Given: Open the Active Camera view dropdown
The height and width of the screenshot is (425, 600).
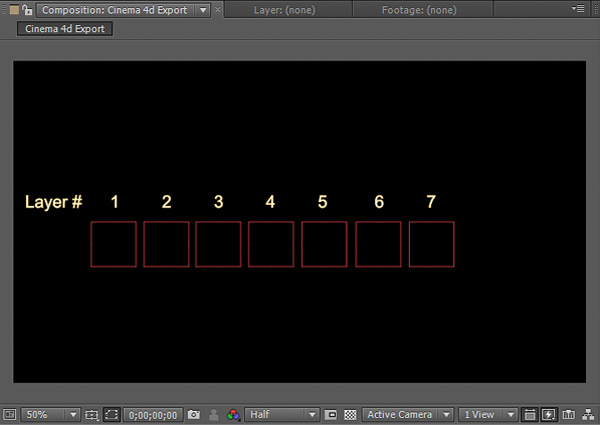Looking at the screenshot, I should point(408,415).
